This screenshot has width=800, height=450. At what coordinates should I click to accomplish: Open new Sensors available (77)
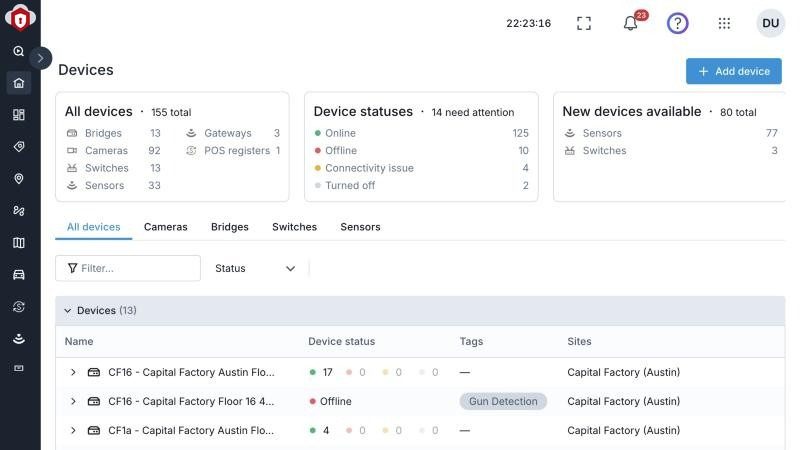pyautogui.click(x=670, y=133)
